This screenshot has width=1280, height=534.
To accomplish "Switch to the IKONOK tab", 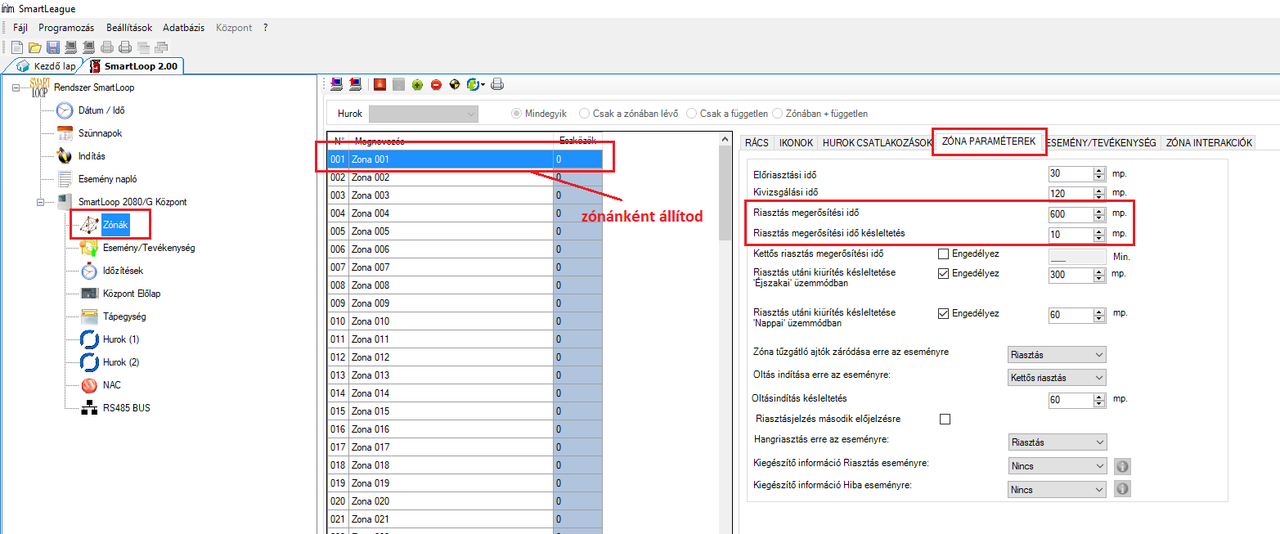I will (x=796, y=143).
